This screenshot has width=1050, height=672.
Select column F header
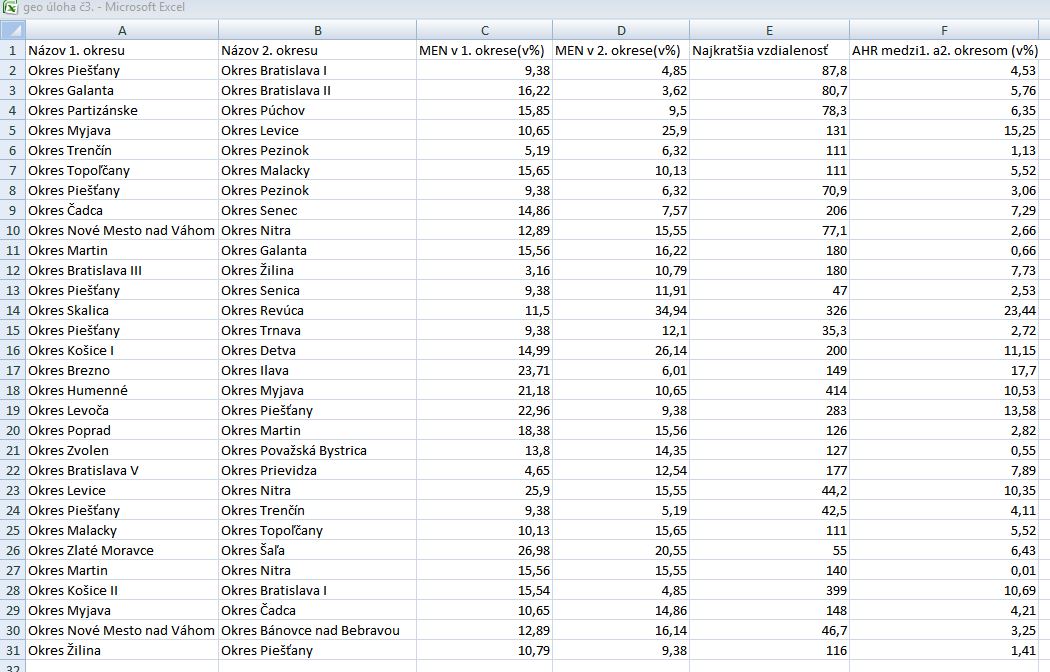[944, 30]
